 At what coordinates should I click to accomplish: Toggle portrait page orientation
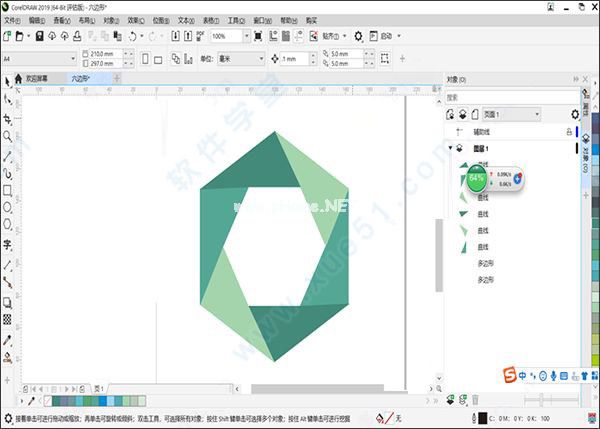144,59
